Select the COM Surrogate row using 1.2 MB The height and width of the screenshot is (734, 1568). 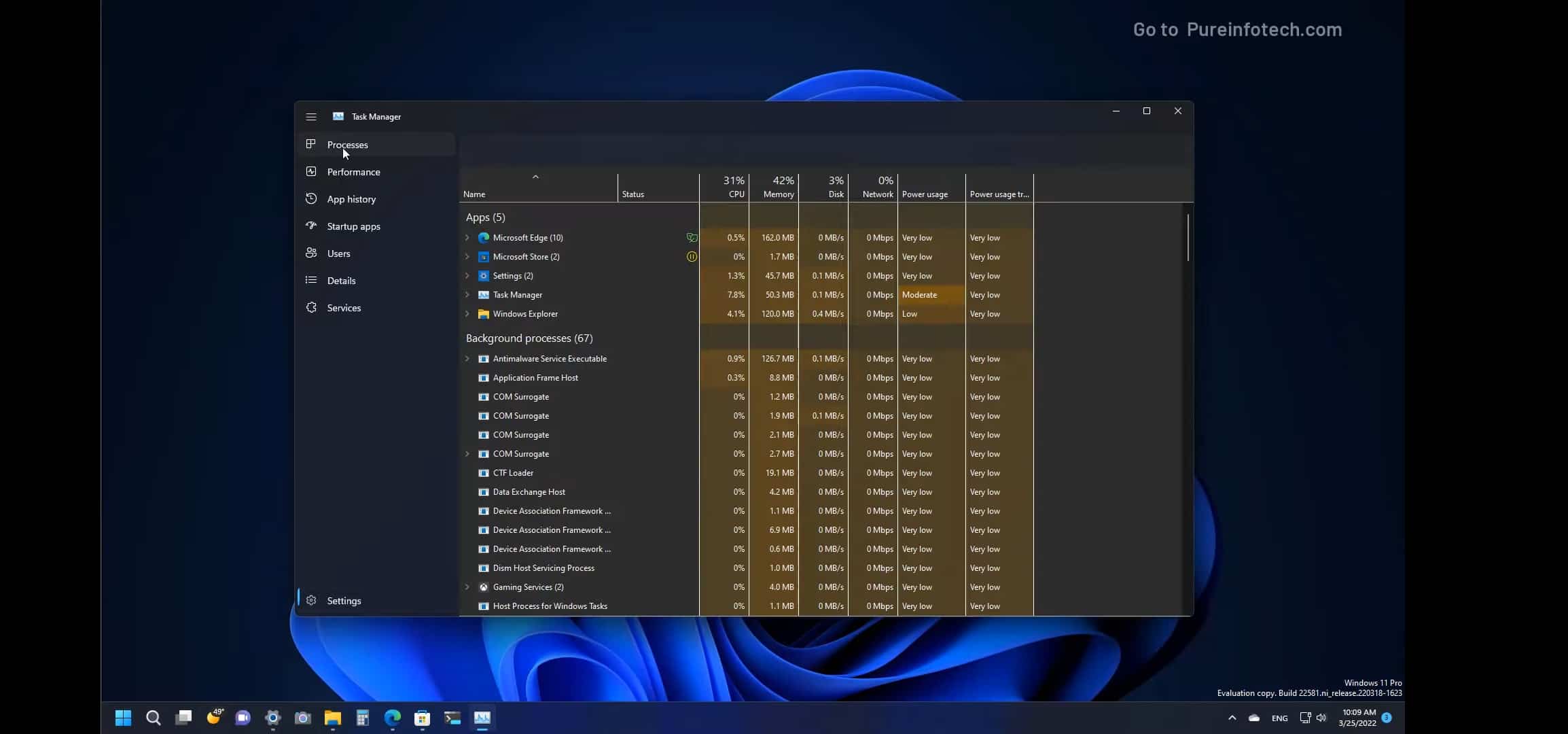point(746,397)
